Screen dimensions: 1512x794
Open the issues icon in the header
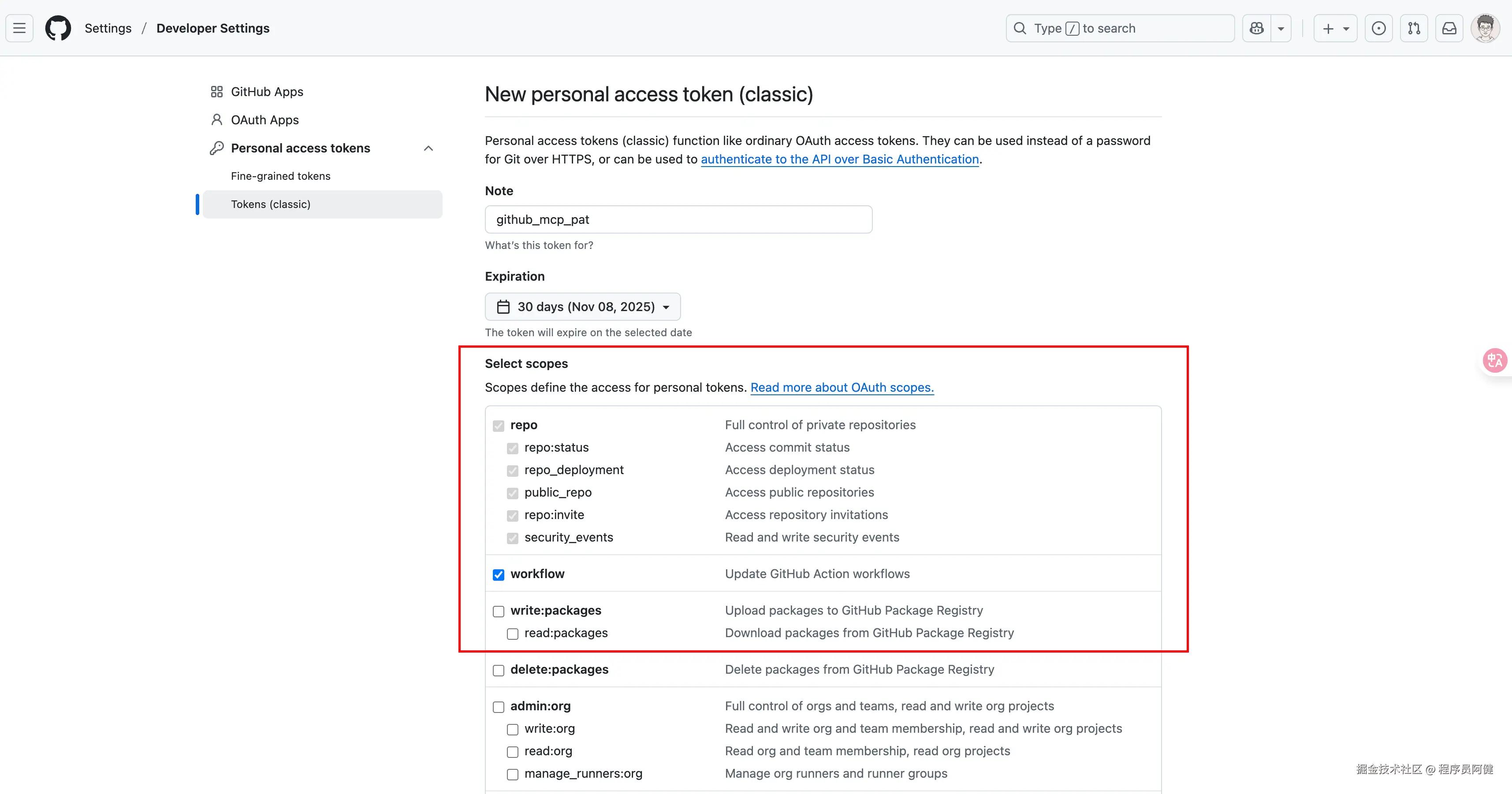(1379, 28)
